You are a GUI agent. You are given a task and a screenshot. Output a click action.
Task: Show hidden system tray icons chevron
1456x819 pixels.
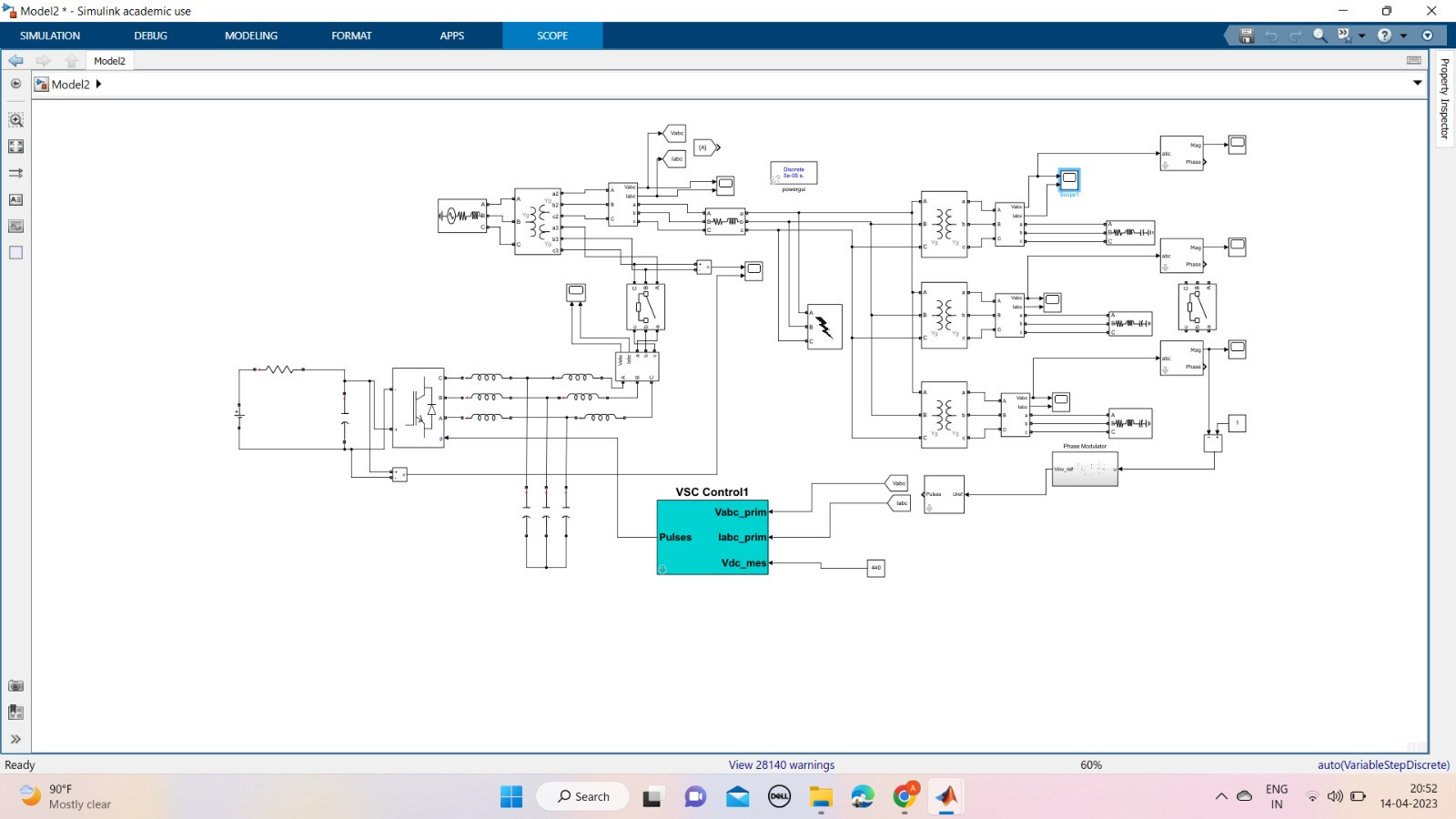1221,796
